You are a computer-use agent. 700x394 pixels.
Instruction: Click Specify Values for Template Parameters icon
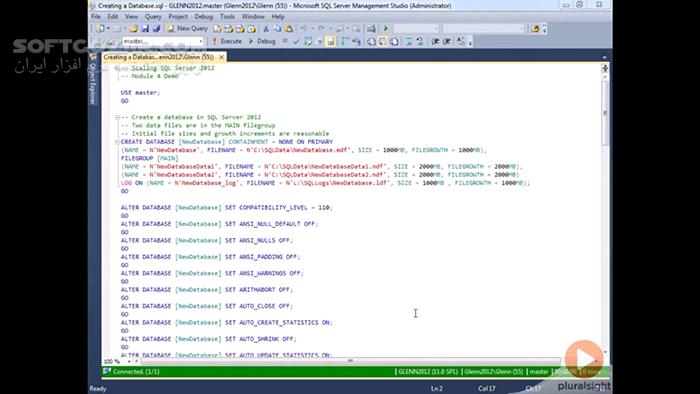(x=461, y=41)
